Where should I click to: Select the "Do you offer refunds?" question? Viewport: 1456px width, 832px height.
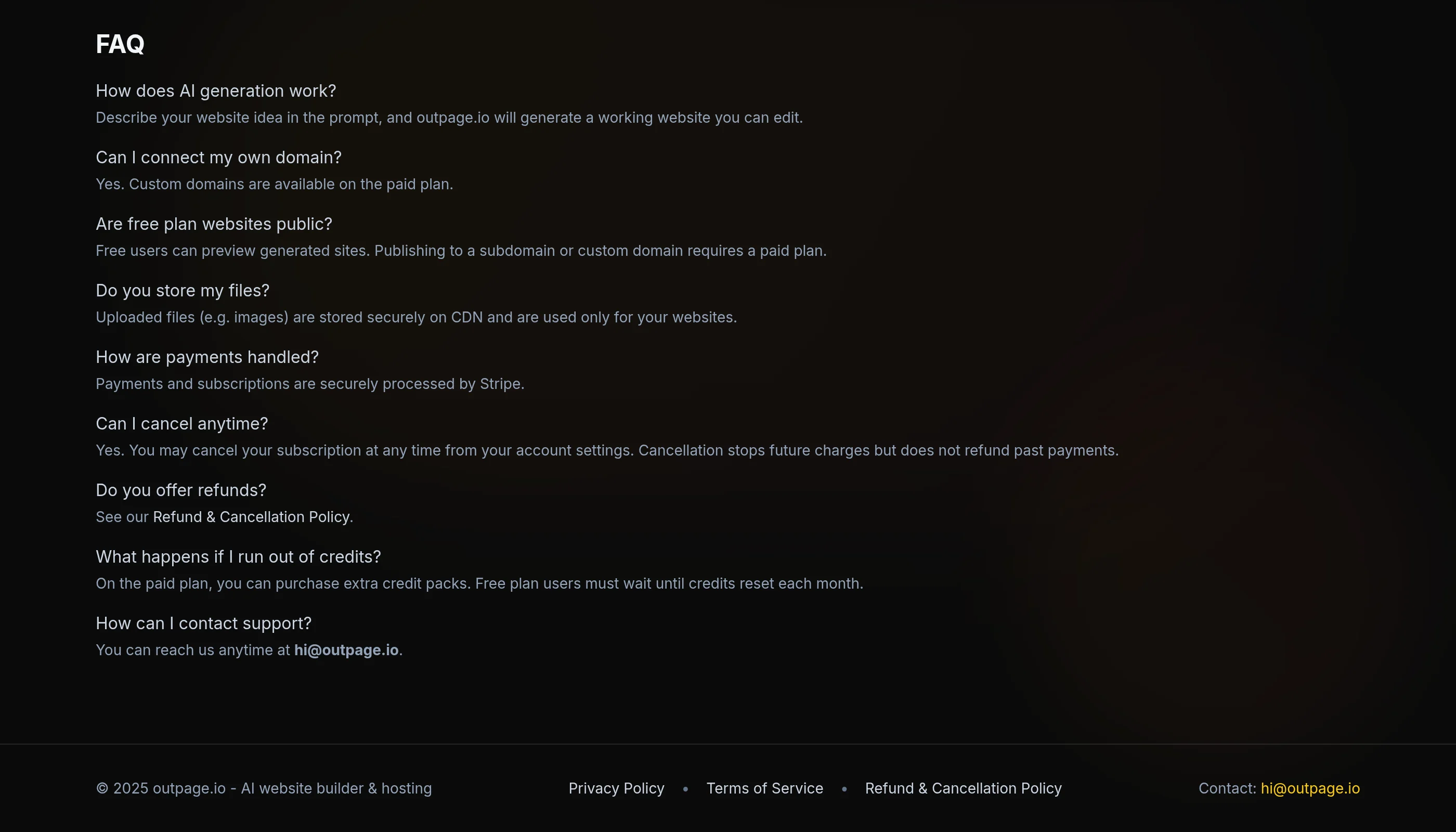[180, 490]
